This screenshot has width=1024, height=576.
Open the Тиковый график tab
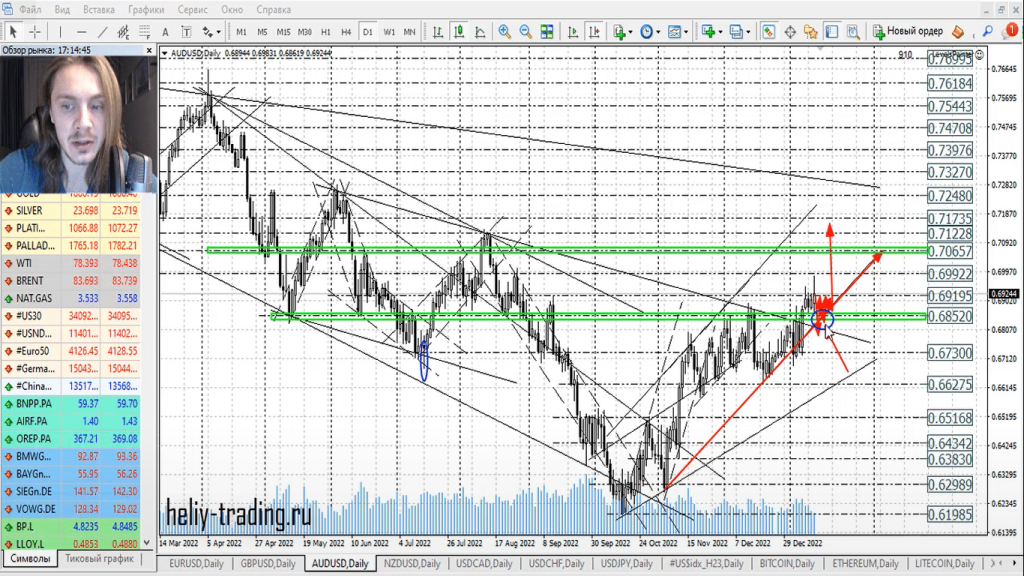click(98, 559)
